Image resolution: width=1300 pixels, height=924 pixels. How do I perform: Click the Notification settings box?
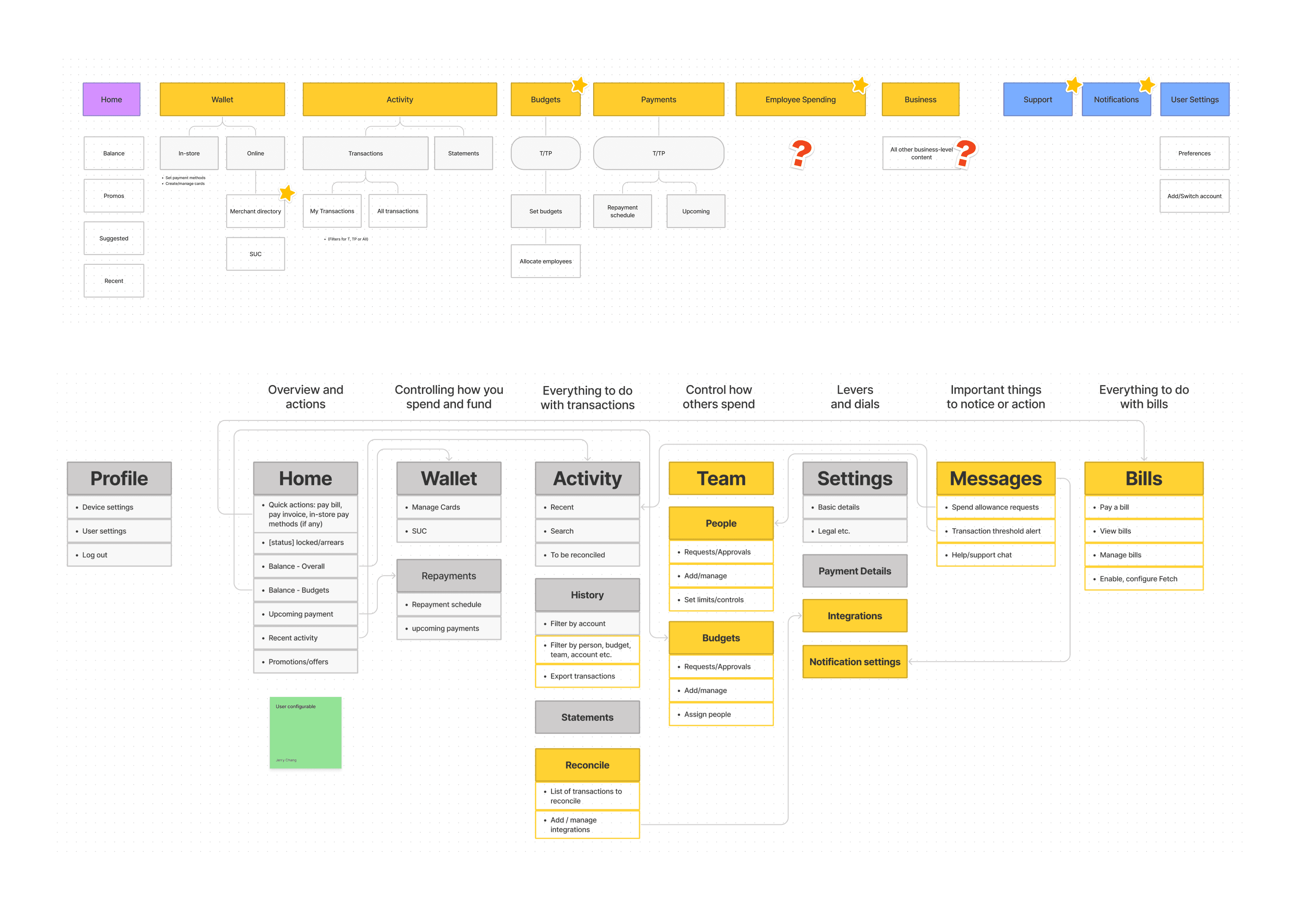pyautogui.click(x=854, y=662)
